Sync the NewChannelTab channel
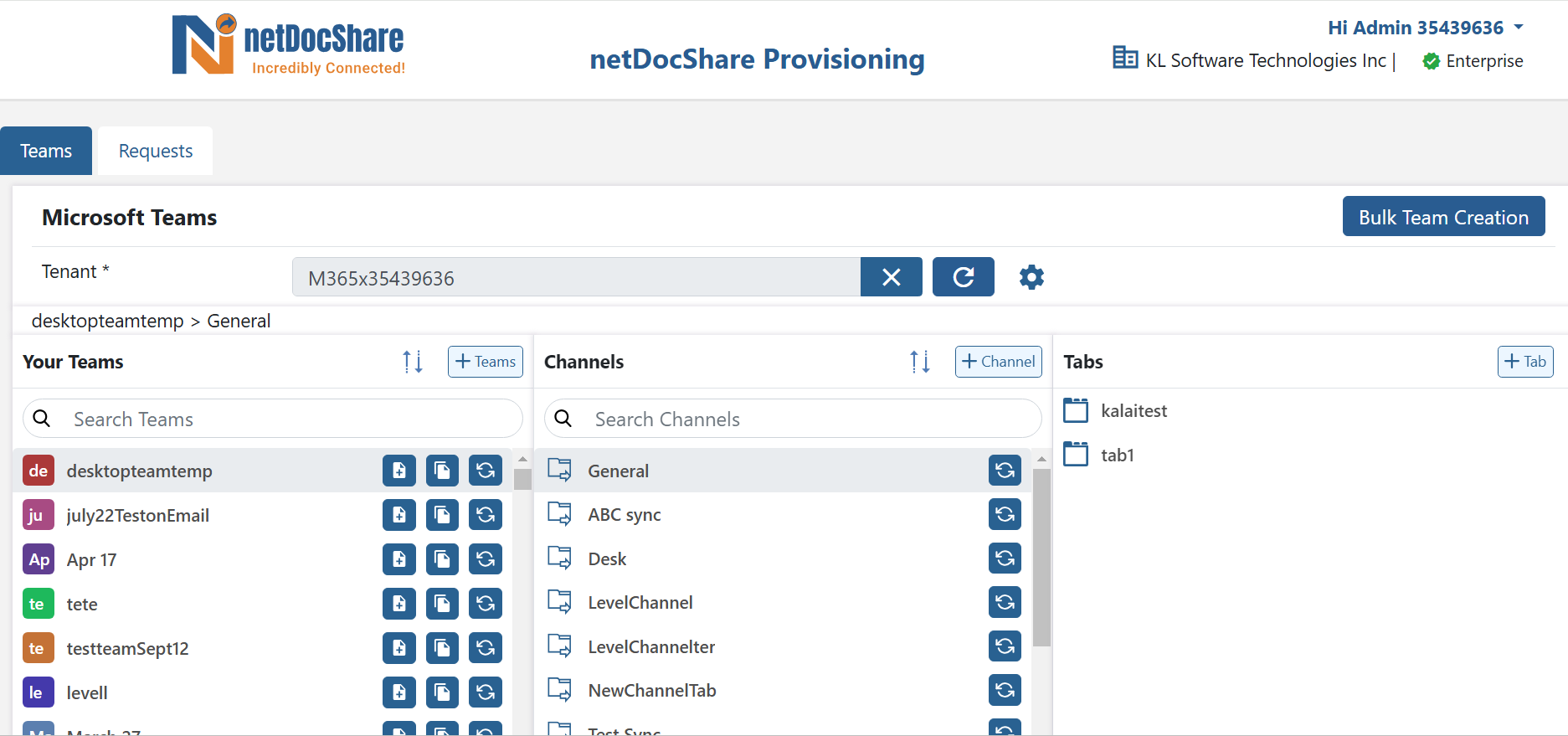 1005,690
